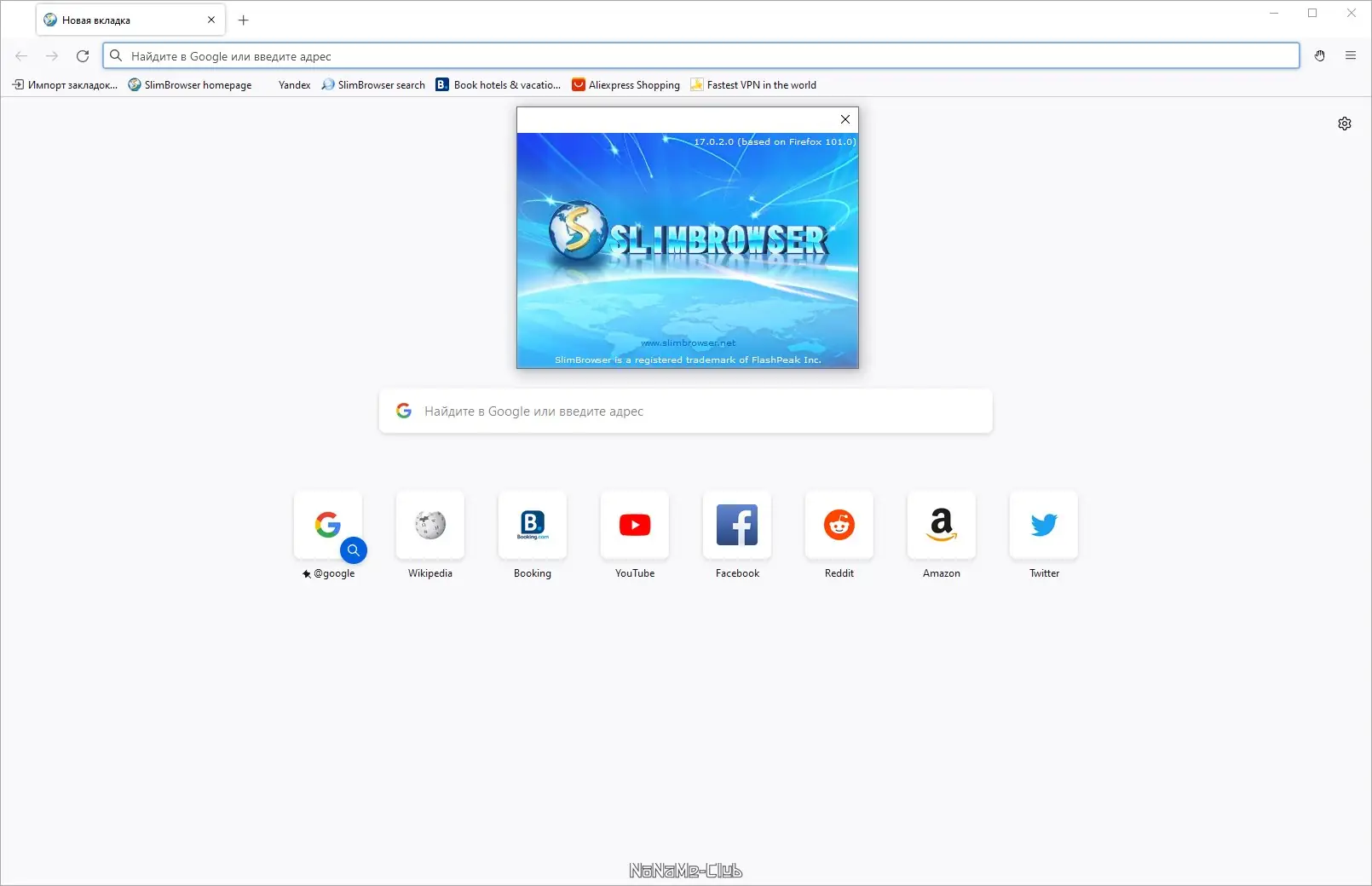The image size is (1372, 886).
Task: Click the back navigation arrow
Action: click(x=21, y=56)
